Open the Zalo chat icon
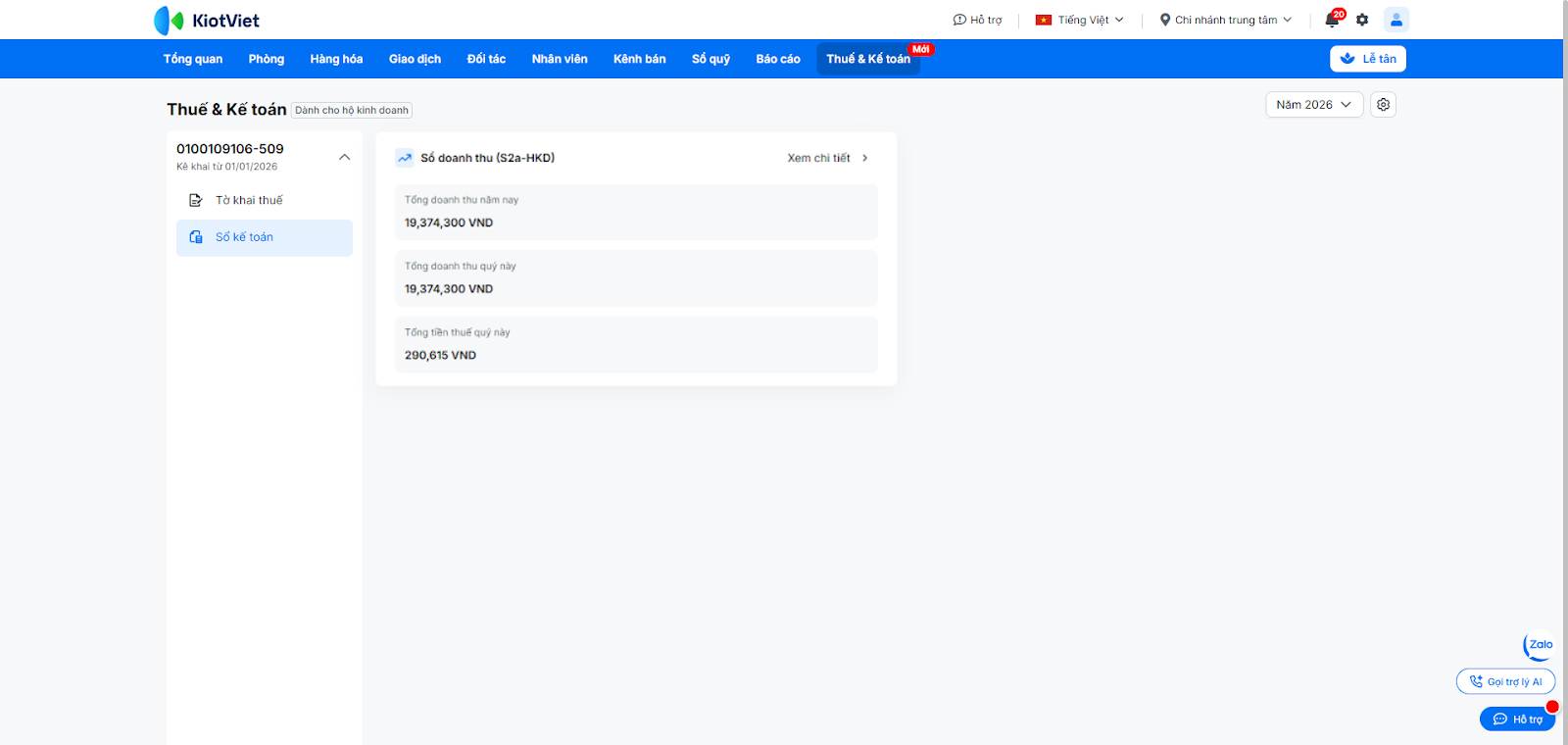1568x745 pixels. point(1539,645)
